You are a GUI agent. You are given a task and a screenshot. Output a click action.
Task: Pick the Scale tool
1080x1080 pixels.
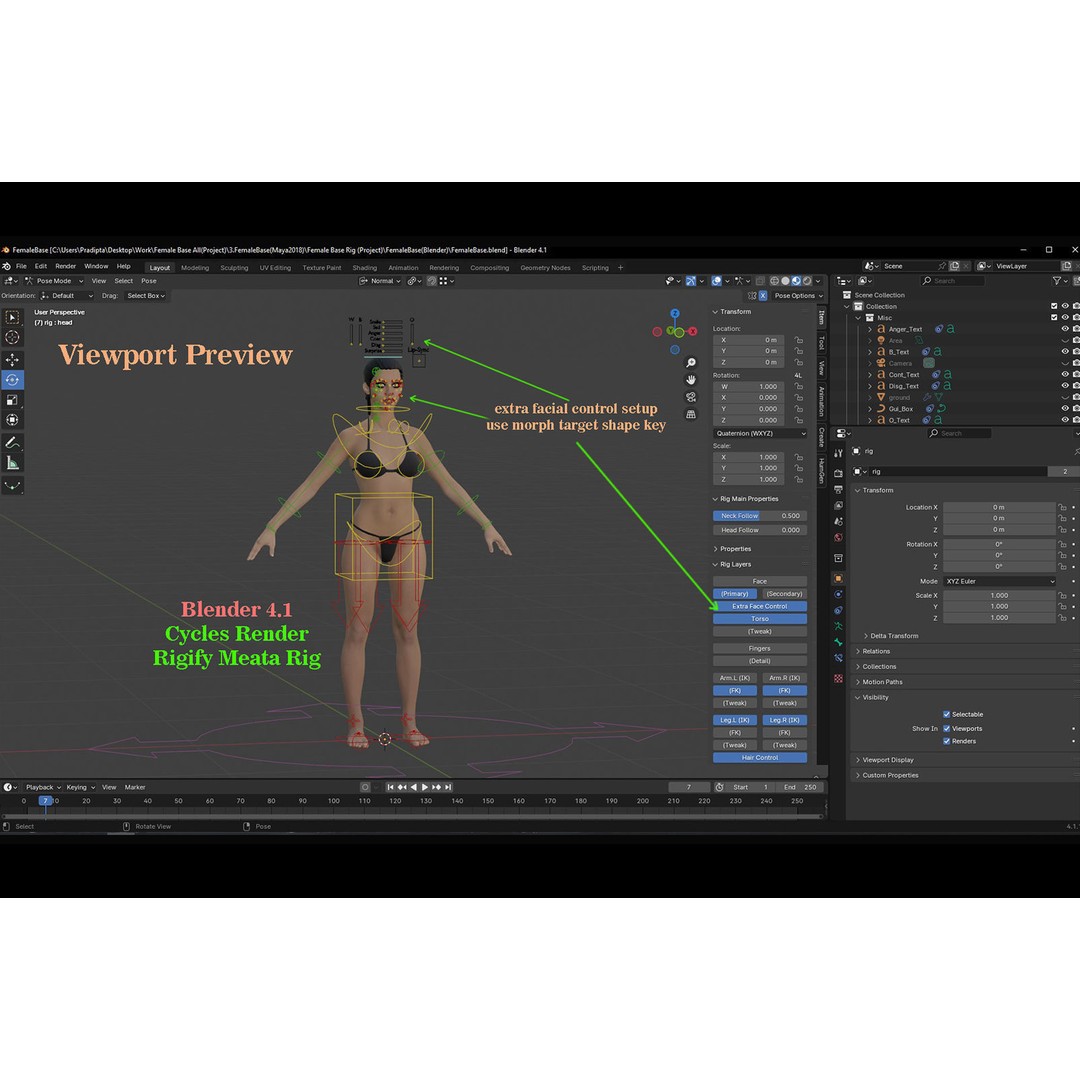pos(12,399)
